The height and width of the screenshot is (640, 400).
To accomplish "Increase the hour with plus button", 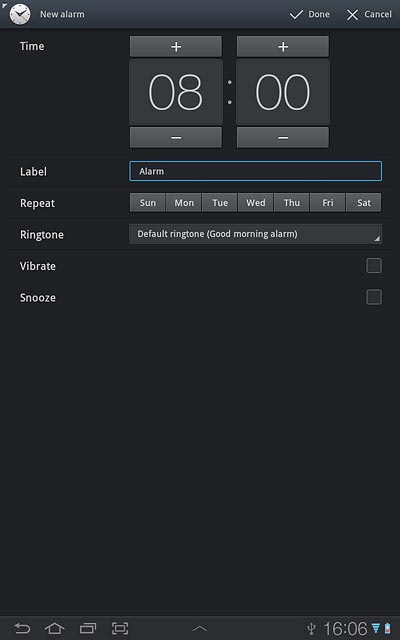I will (176, 47).
